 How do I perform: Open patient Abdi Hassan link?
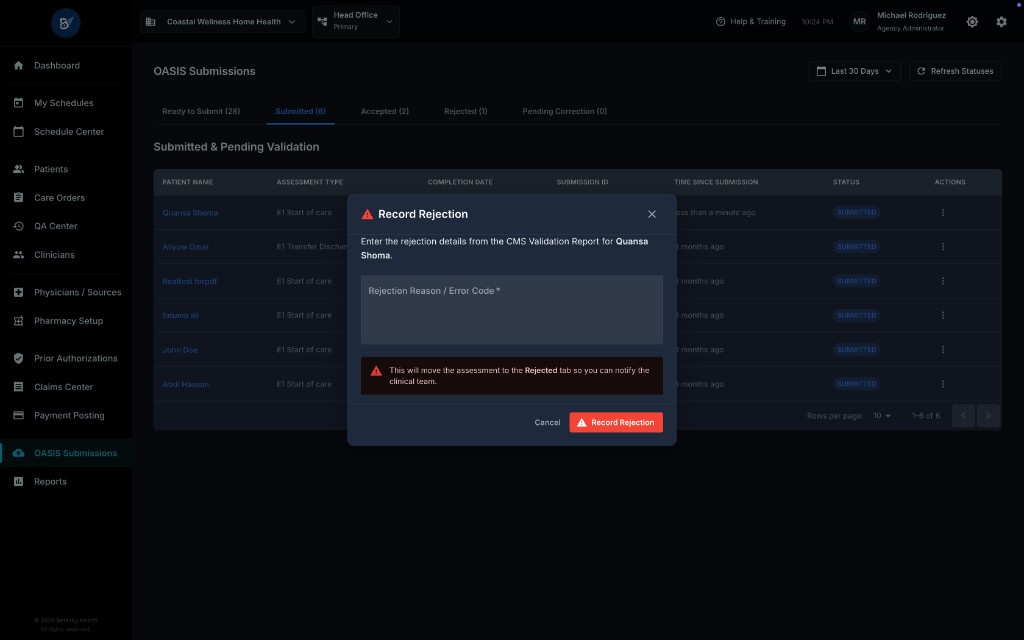pyautogui.click(x=185, y=384)
